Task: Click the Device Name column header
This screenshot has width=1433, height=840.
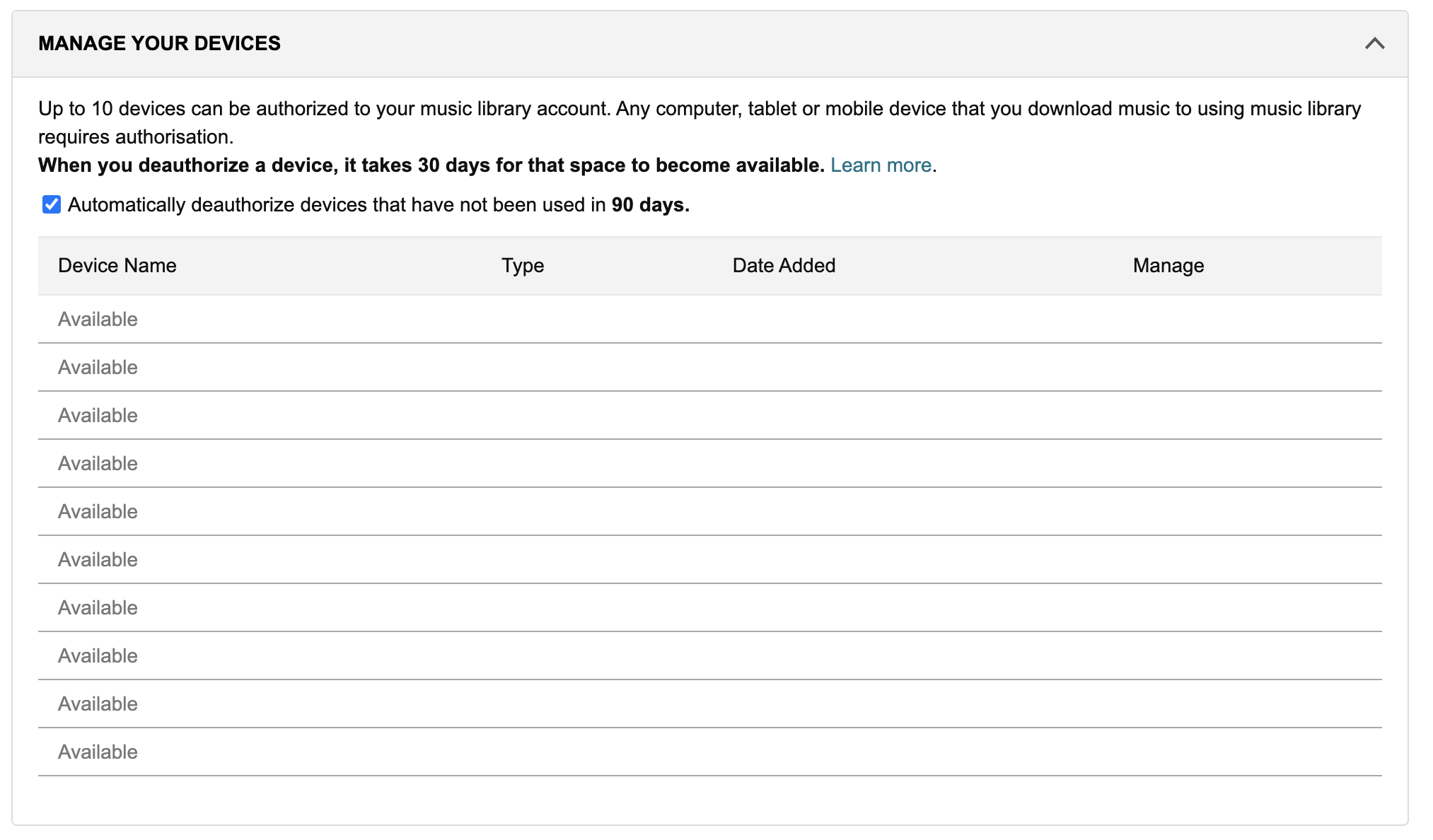Action: [x=117, y=266]
